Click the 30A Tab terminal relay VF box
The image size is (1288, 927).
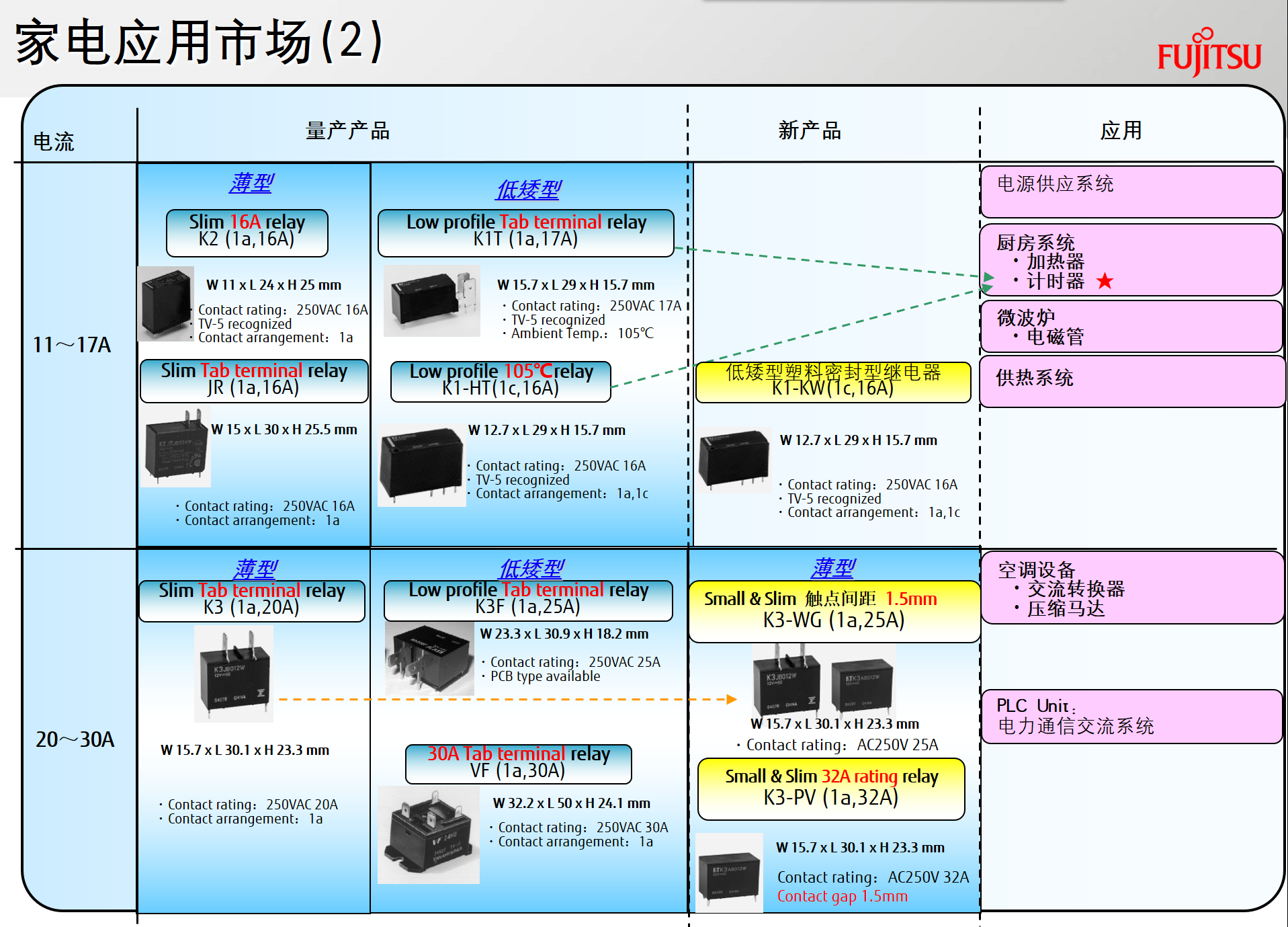click(x=519, y=764)
